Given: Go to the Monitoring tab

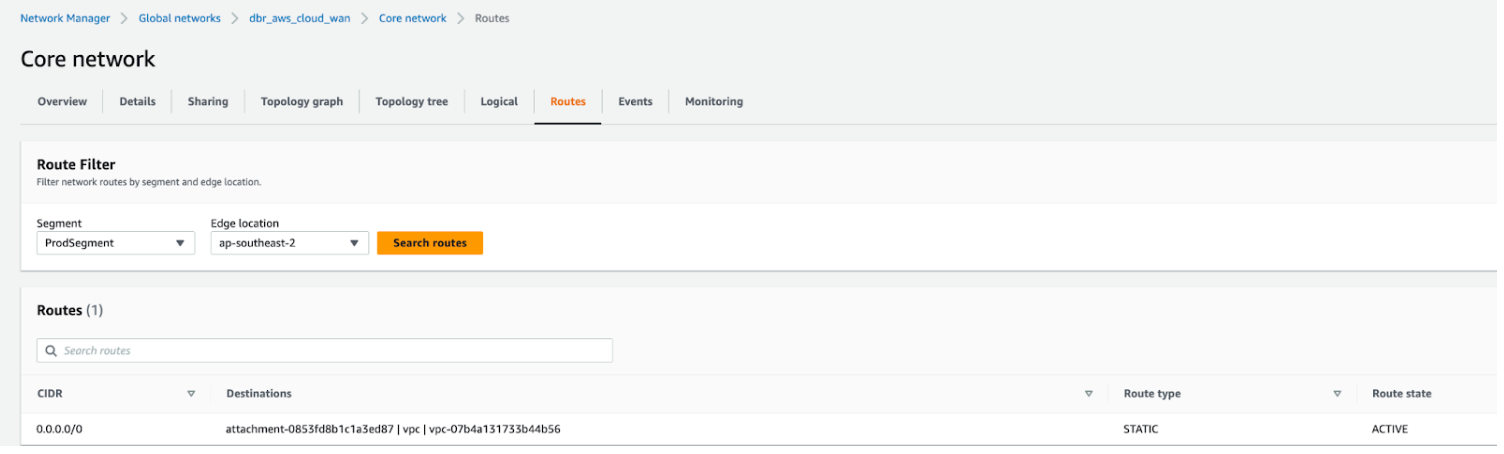Looking at the screenshot, I should pyautogui.click(x=713, y=101).
